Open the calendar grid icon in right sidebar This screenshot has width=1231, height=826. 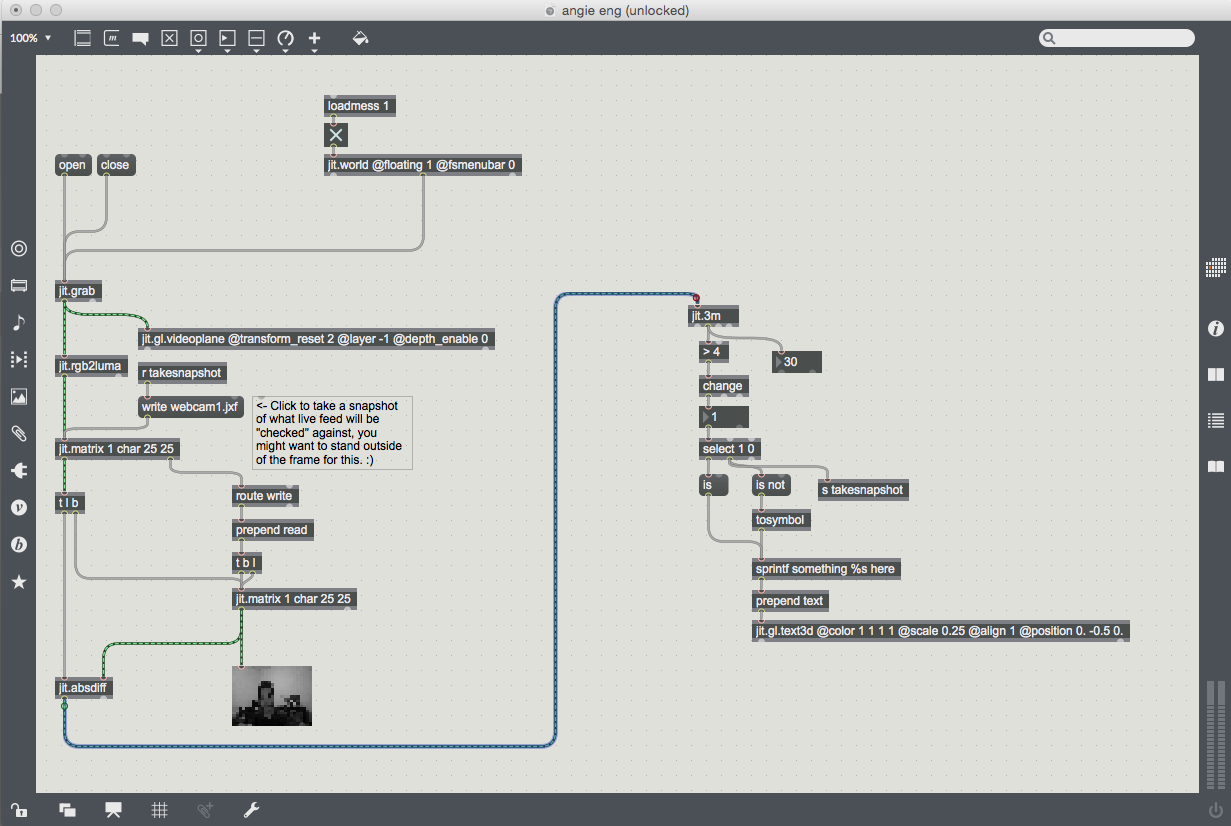coord(1216,267)
